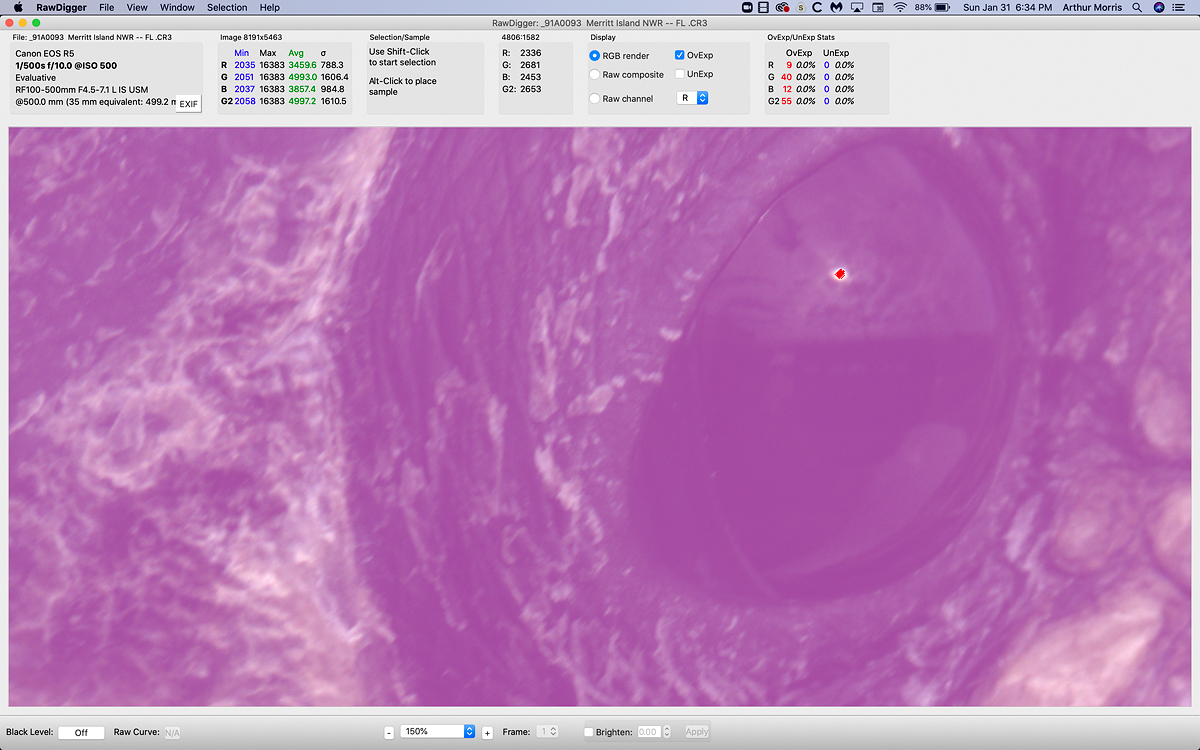
Task: Click the Canon EOS R5 camera label
Action: [44, 53]
